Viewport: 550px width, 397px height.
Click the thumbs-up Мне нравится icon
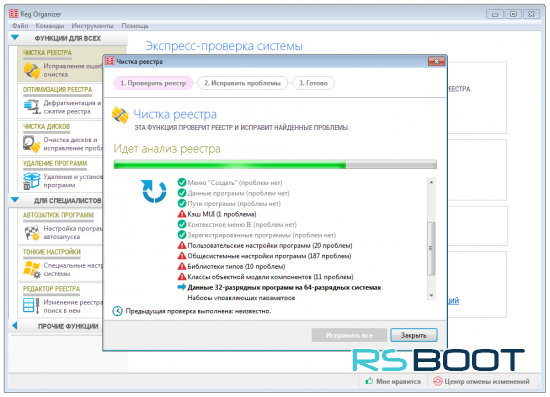tap(369, 381)
